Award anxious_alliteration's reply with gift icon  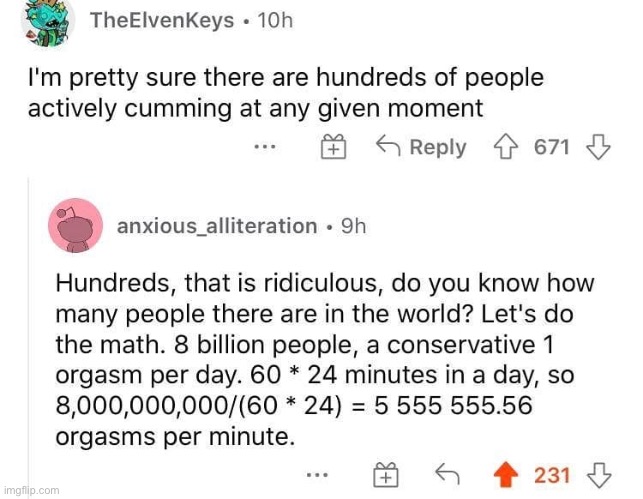tap(385, 476)
